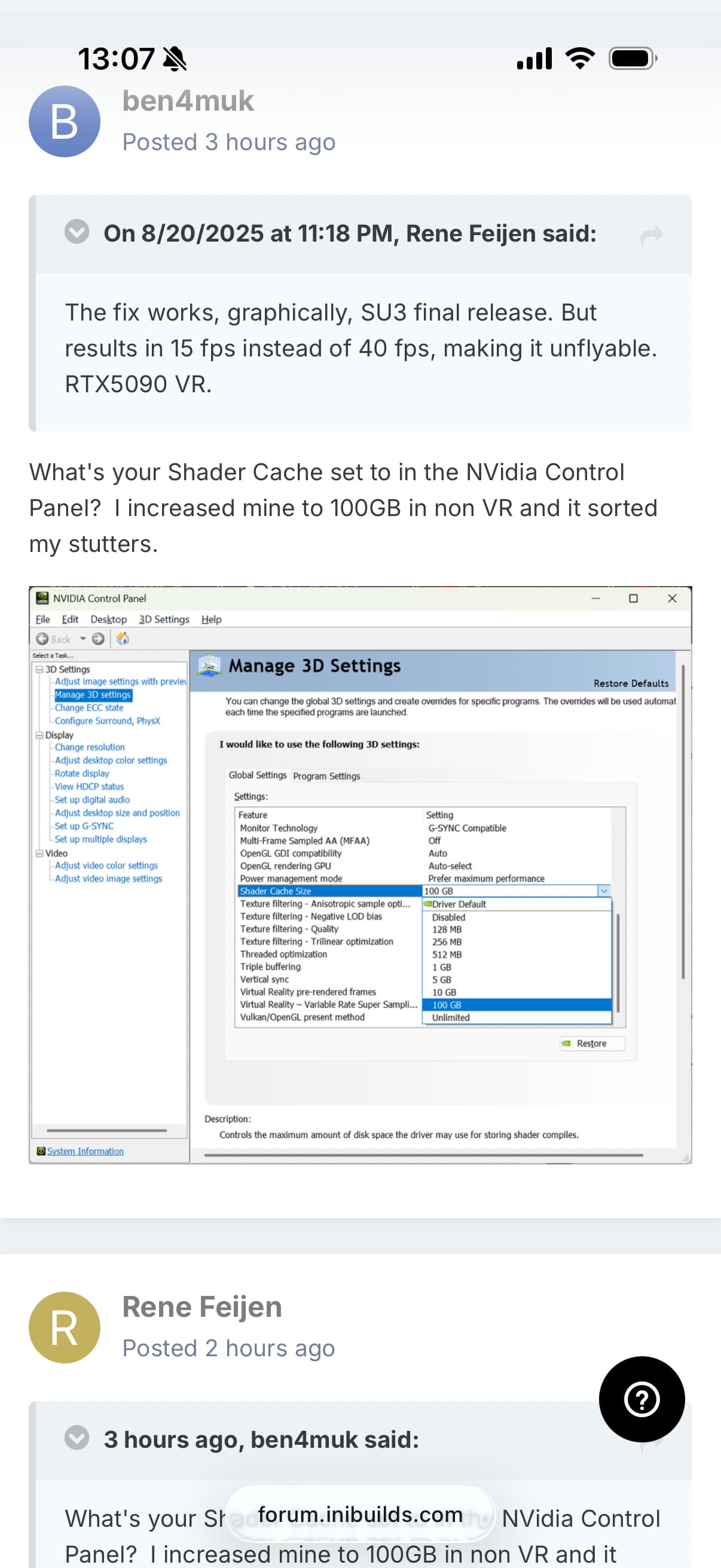Viewport: 721px width, 1568px height.
Task: Open the File menu in NVIDIA Control Panel
Action: pos(42,619)
